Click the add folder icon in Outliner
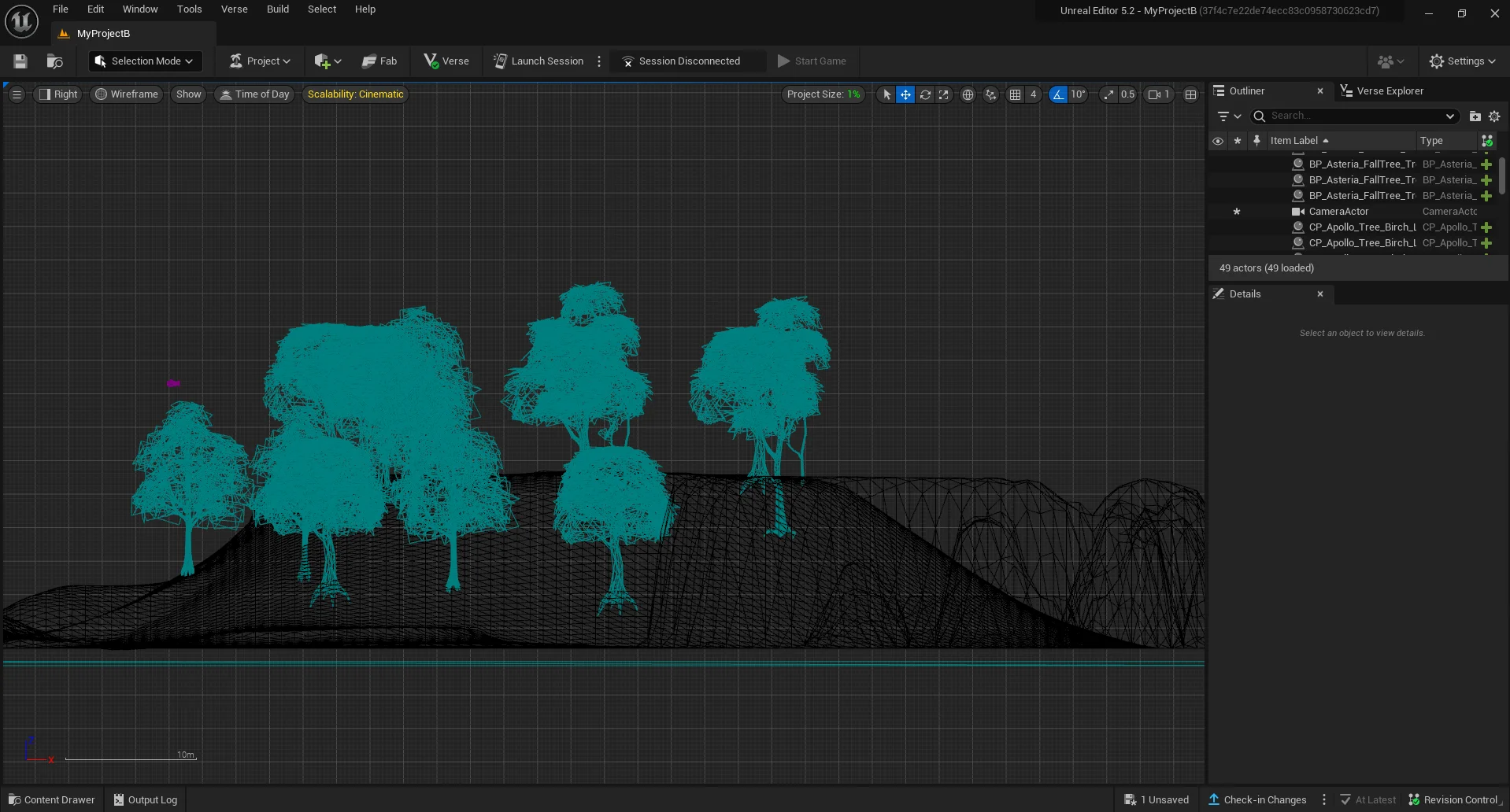This screenshot has width=1510, height=812. click(1475, 116)
